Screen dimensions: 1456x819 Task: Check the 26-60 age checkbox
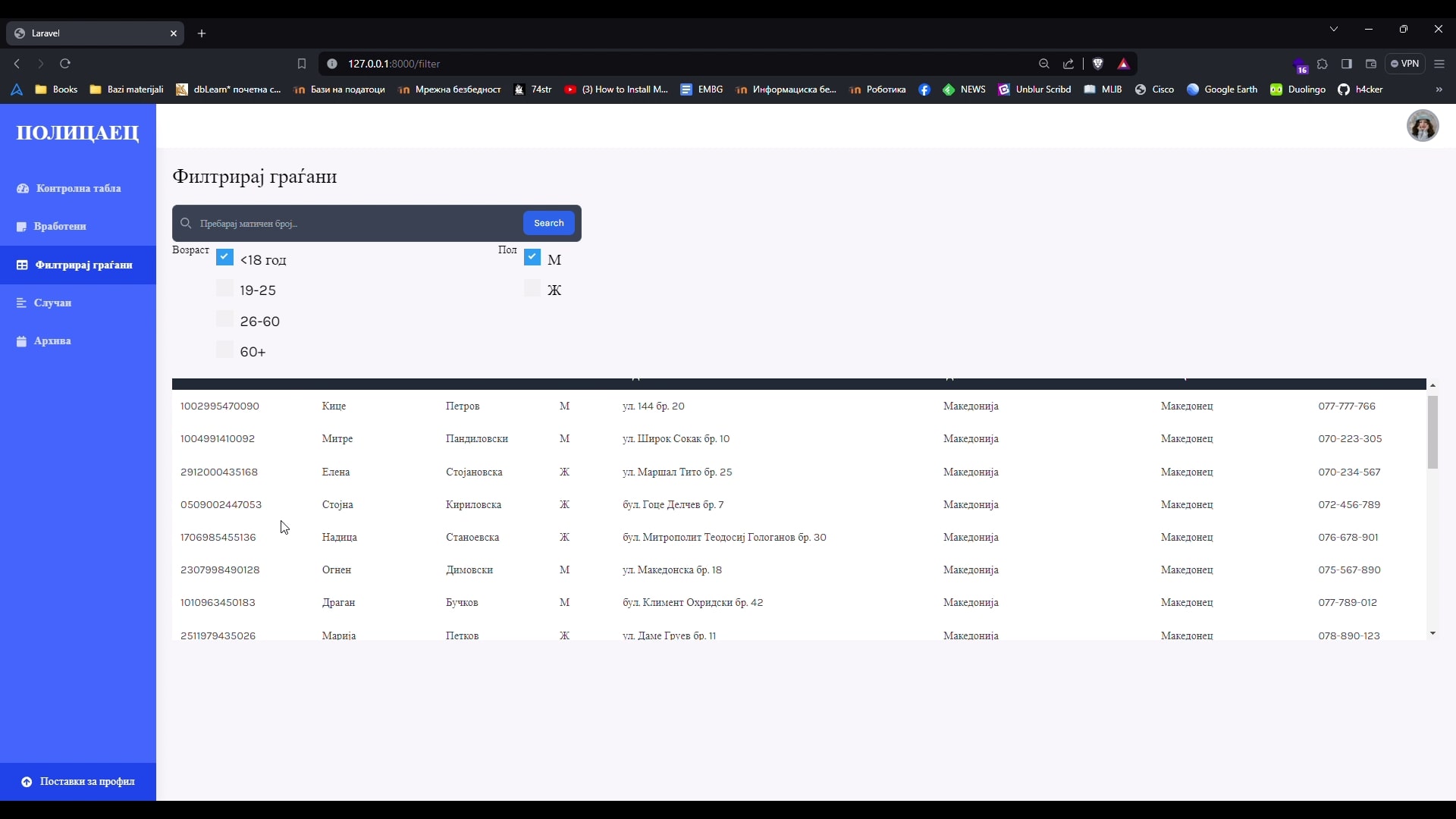point(224,319)
